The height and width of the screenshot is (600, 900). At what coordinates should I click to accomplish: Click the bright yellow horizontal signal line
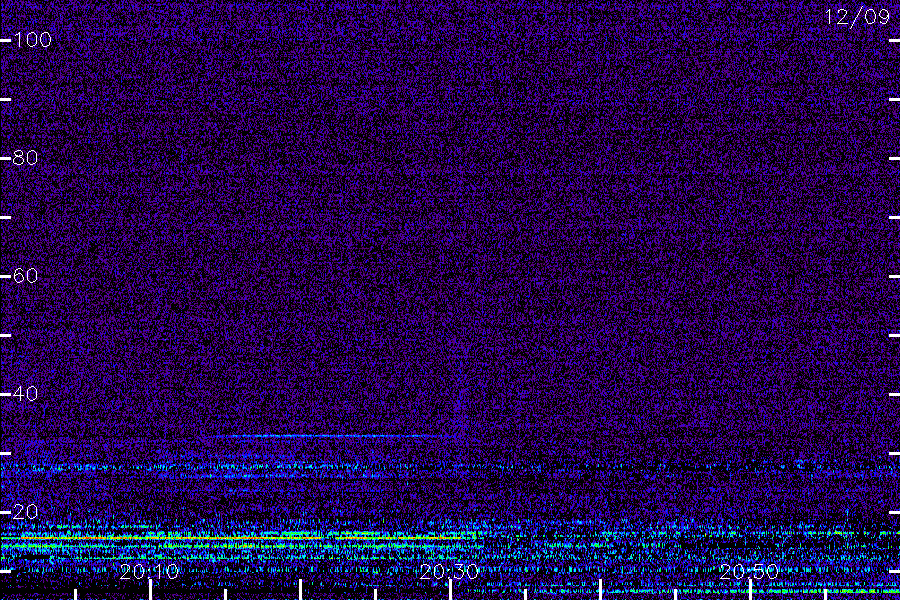[241, 538]
